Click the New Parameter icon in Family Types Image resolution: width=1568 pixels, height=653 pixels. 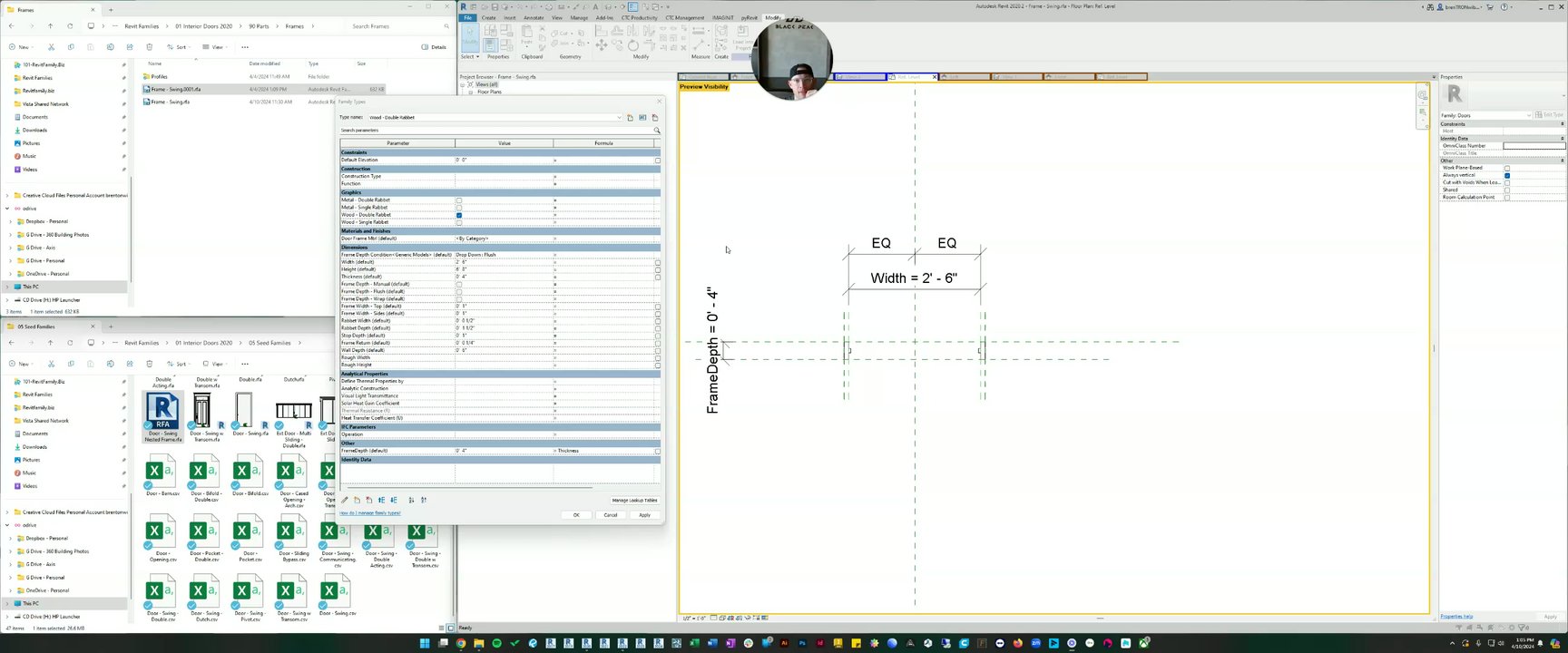357,500
